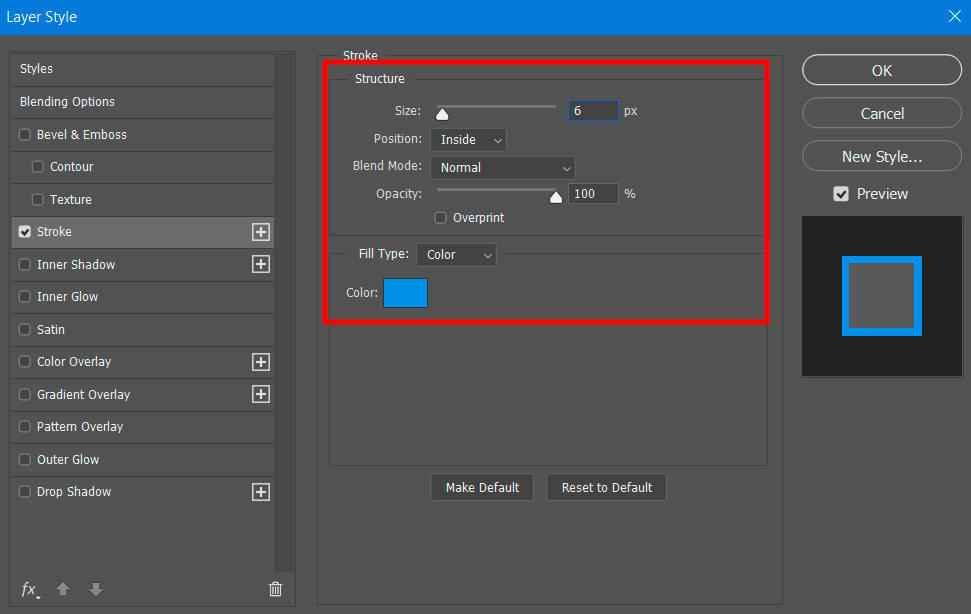Open the Blend Mode dropdown set to Normal
The width and height of the screenshot is (971, 614).
(503, 168)
